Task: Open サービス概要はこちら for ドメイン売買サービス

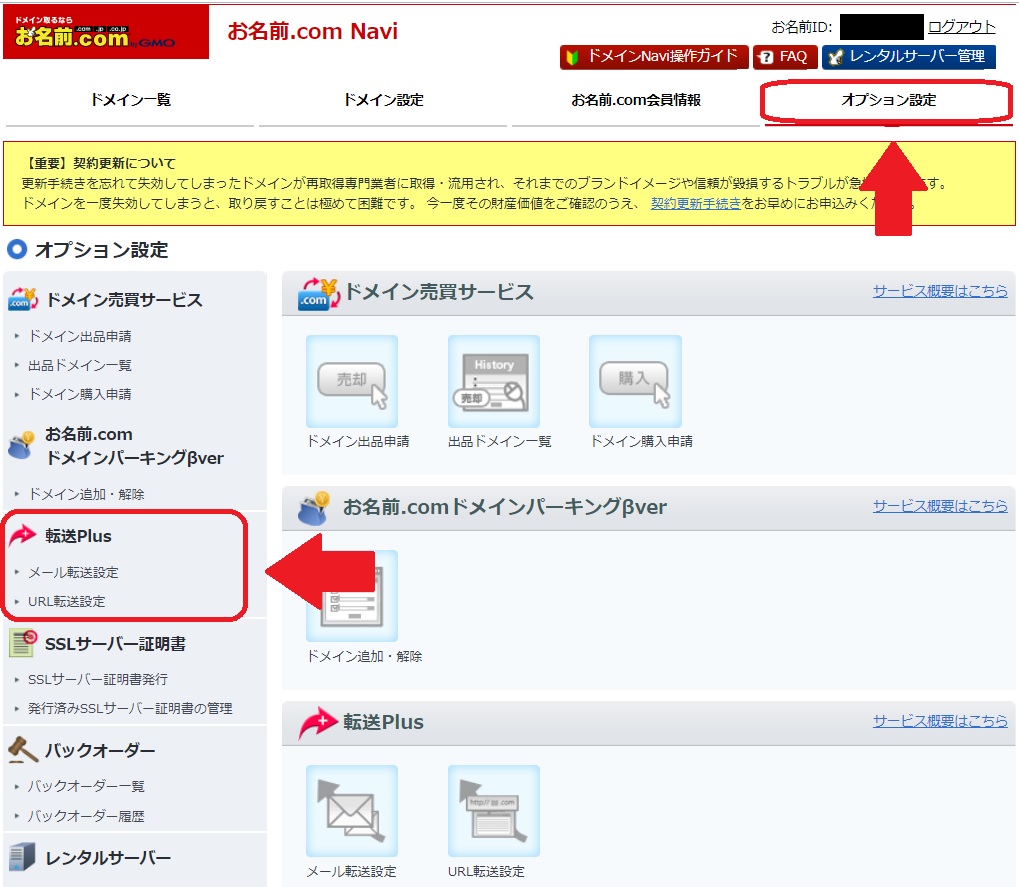Action: [940, 290]
